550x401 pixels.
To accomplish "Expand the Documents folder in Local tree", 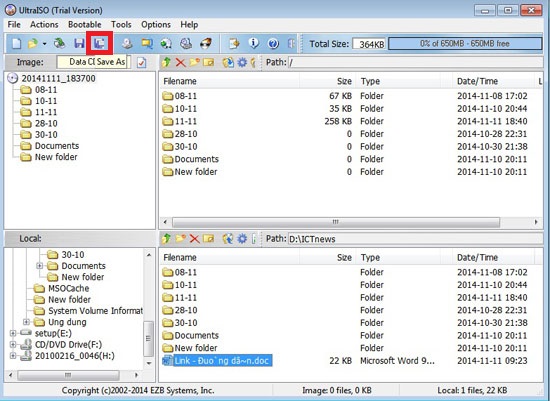I will (40, 266).
